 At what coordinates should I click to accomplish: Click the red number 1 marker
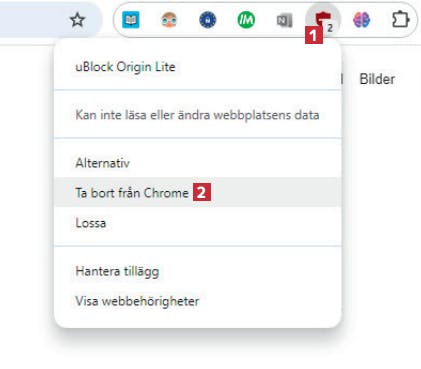coord(314,35)
